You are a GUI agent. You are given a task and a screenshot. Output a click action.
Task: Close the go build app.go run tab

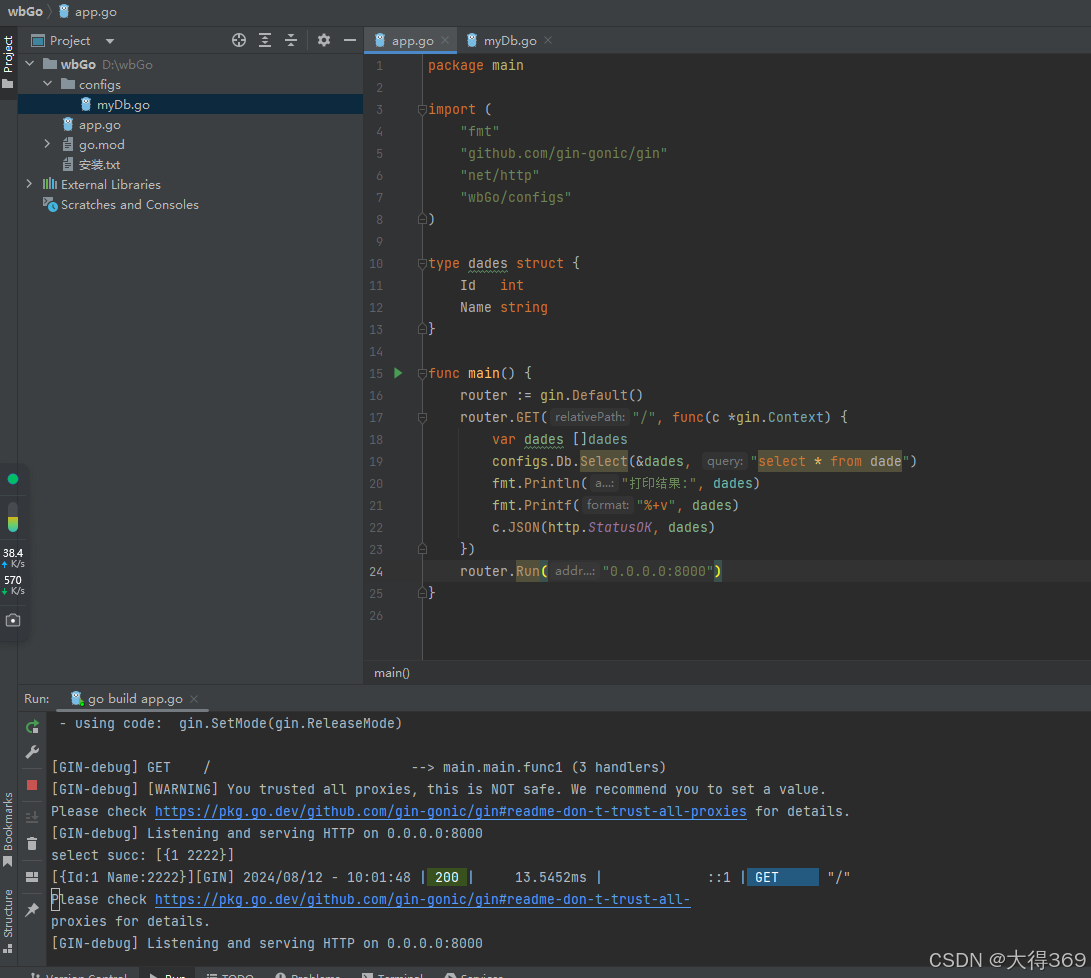point(194,698)
